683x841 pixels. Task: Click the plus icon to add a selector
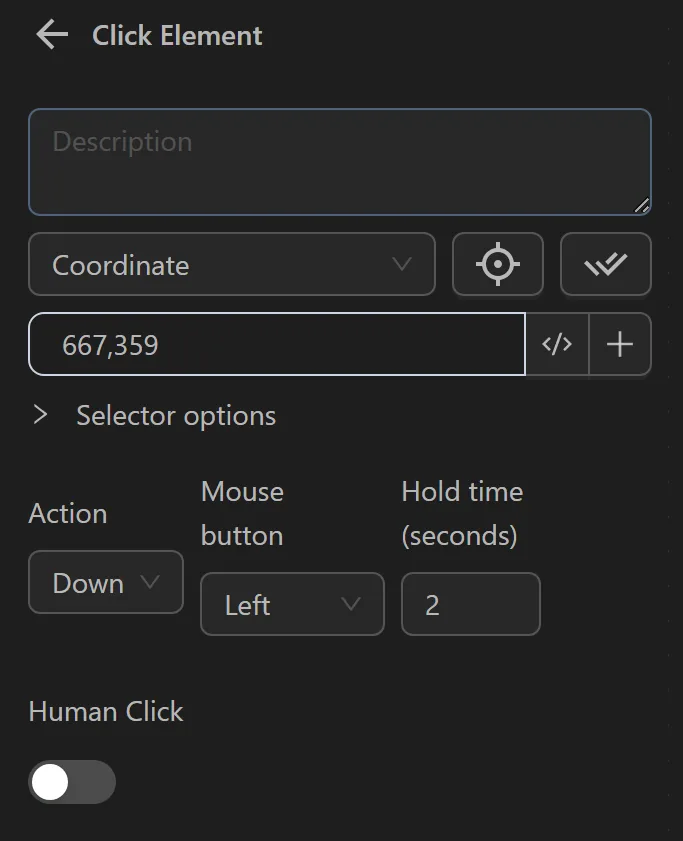(620, 344)
